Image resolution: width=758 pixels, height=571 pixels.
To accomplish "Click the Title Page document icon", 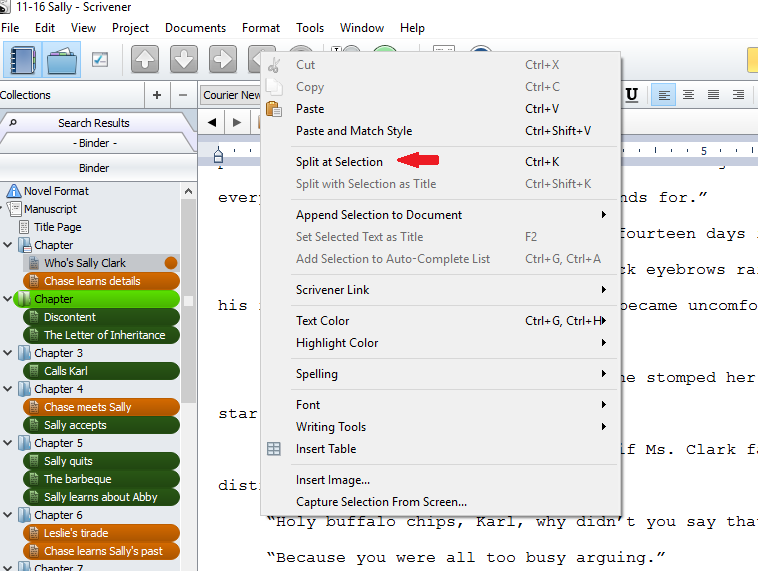I will (x=24, y=227).
